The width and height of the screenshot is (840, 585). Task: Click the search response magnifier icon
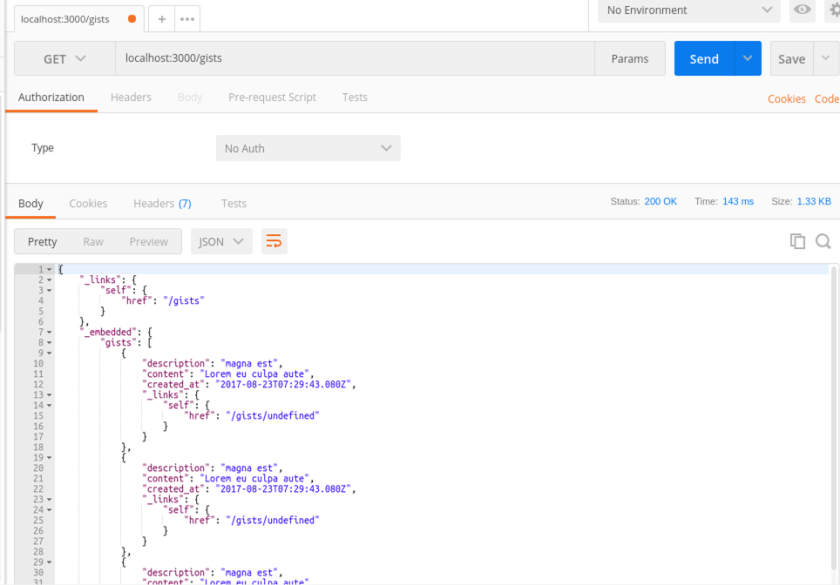click(823, 241)
